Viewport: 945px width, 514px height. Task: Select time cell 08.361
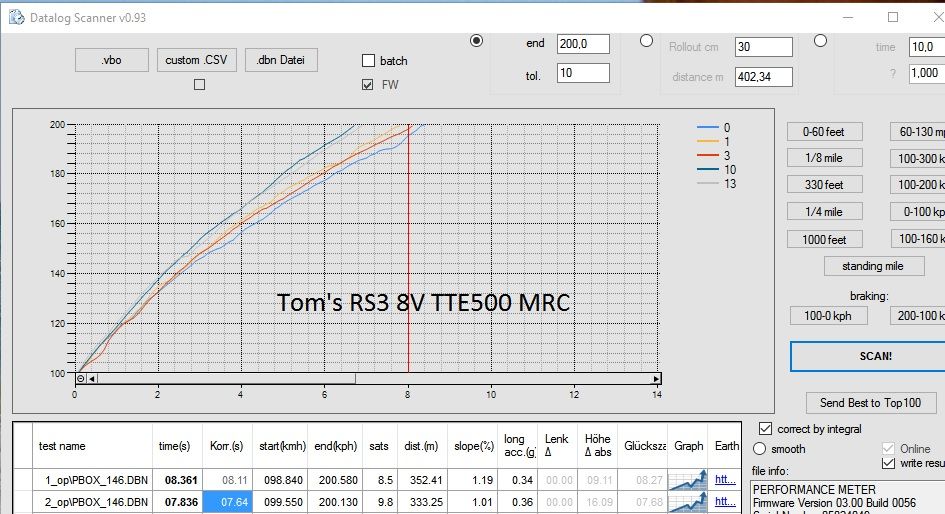coord(177,480)
